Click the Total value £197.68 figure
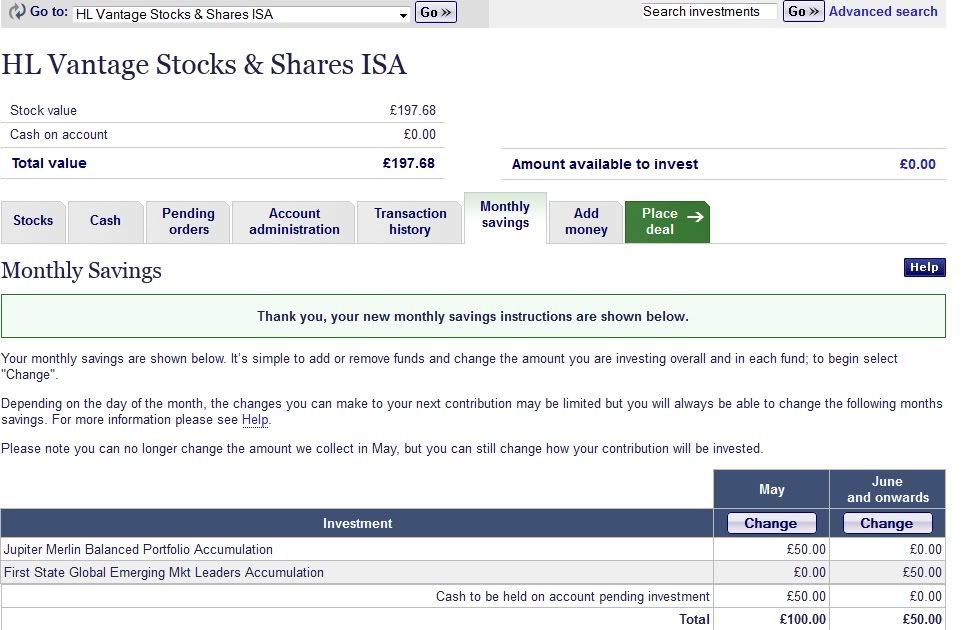 click(409, 163)
